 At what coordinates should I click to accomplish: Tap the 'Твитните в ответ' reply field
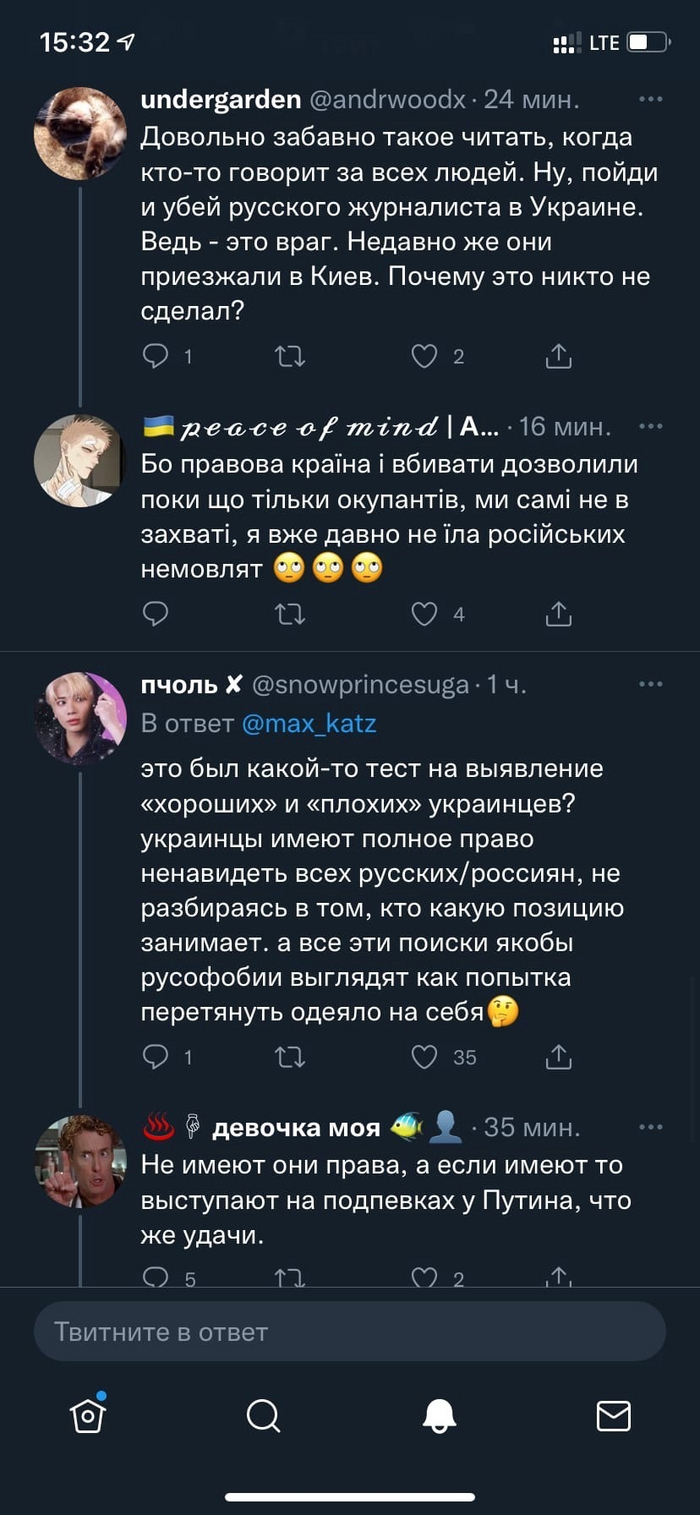[350, 1332]
